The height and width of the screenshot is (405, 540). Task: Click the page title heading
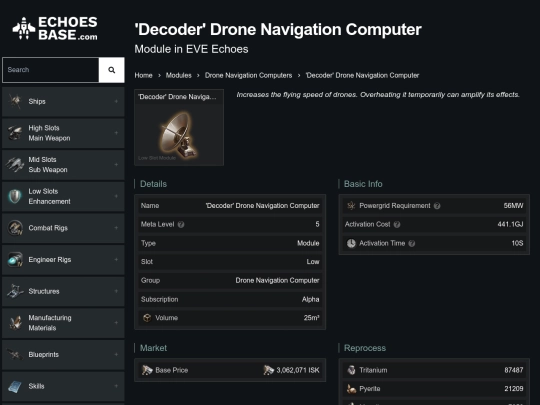[278, 30]
